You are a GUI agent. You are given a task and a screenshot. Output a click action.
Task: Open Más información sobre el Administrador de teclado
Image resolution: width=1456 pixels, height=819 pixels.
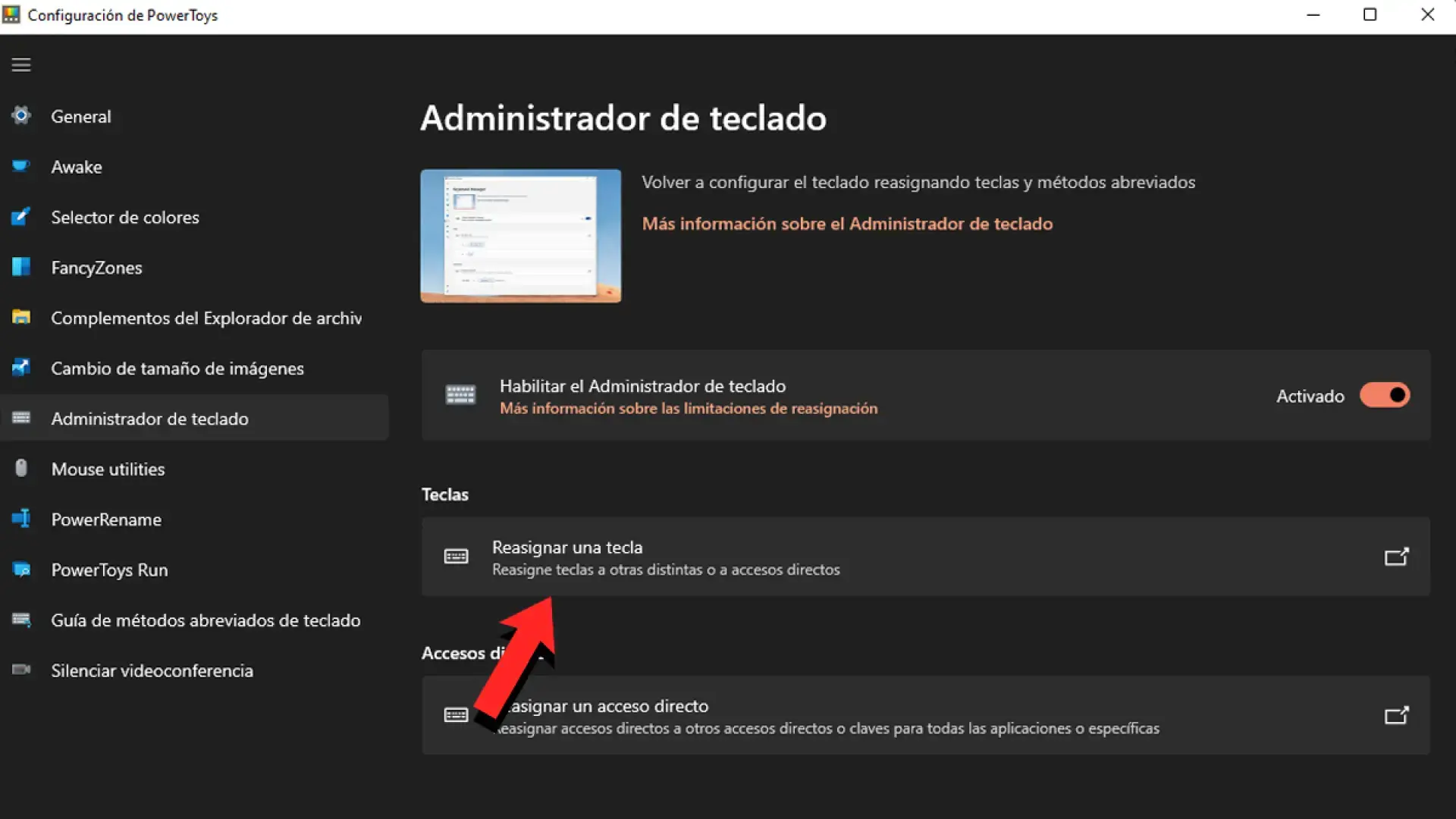coord(847,223)
